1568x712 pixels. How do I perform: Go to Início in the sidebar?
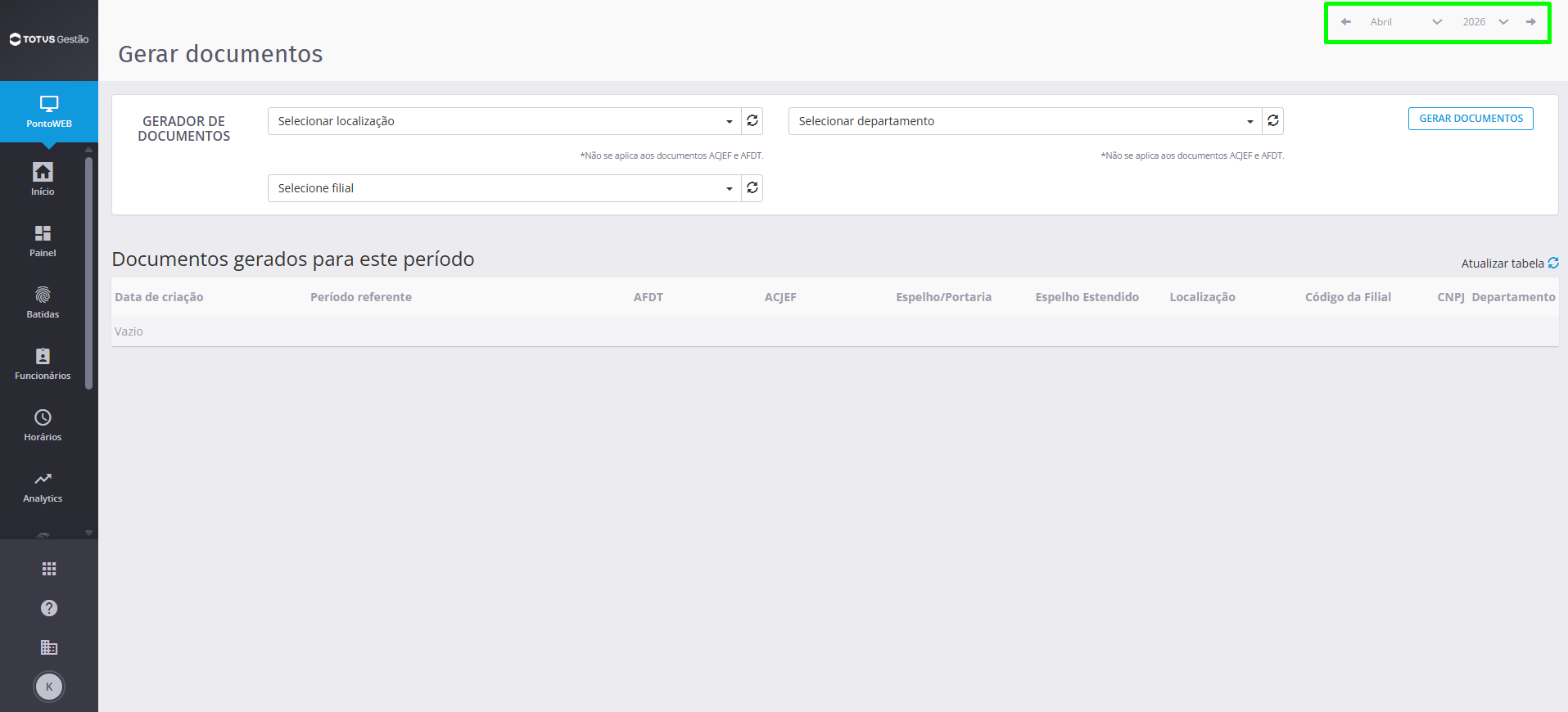coord(43,178)
